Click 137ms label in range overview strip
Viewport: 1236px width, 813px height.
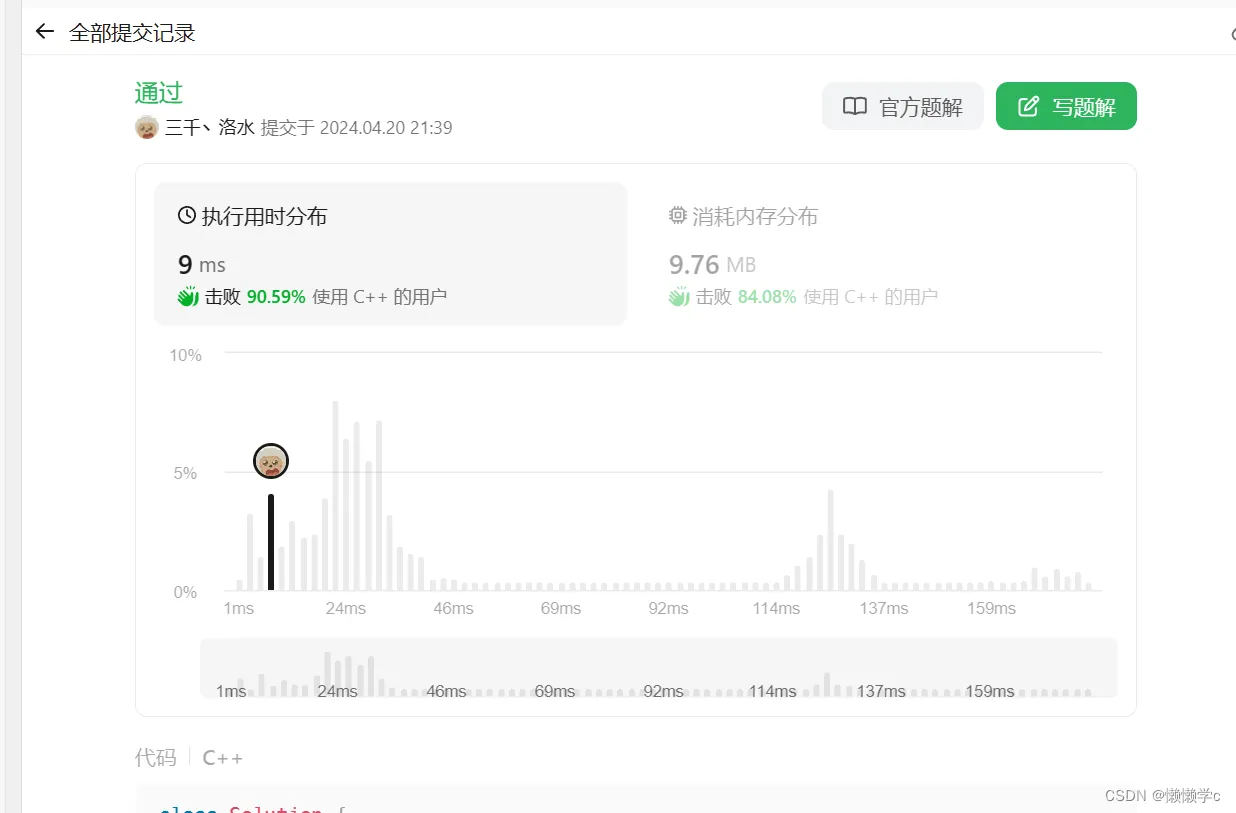tap(881, 691)
